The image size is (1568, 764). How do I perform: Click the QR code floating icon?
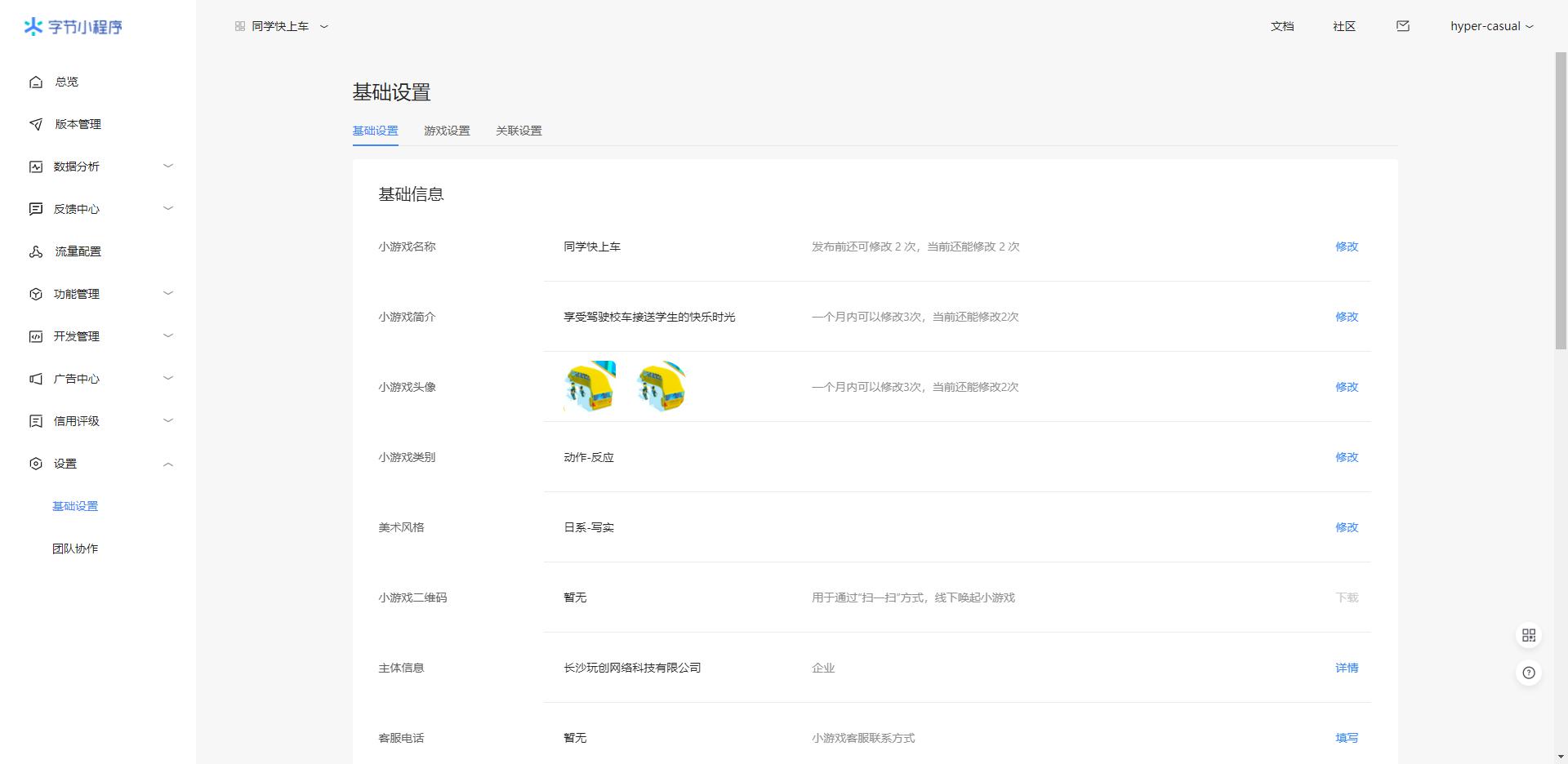tap(1529, 635)
